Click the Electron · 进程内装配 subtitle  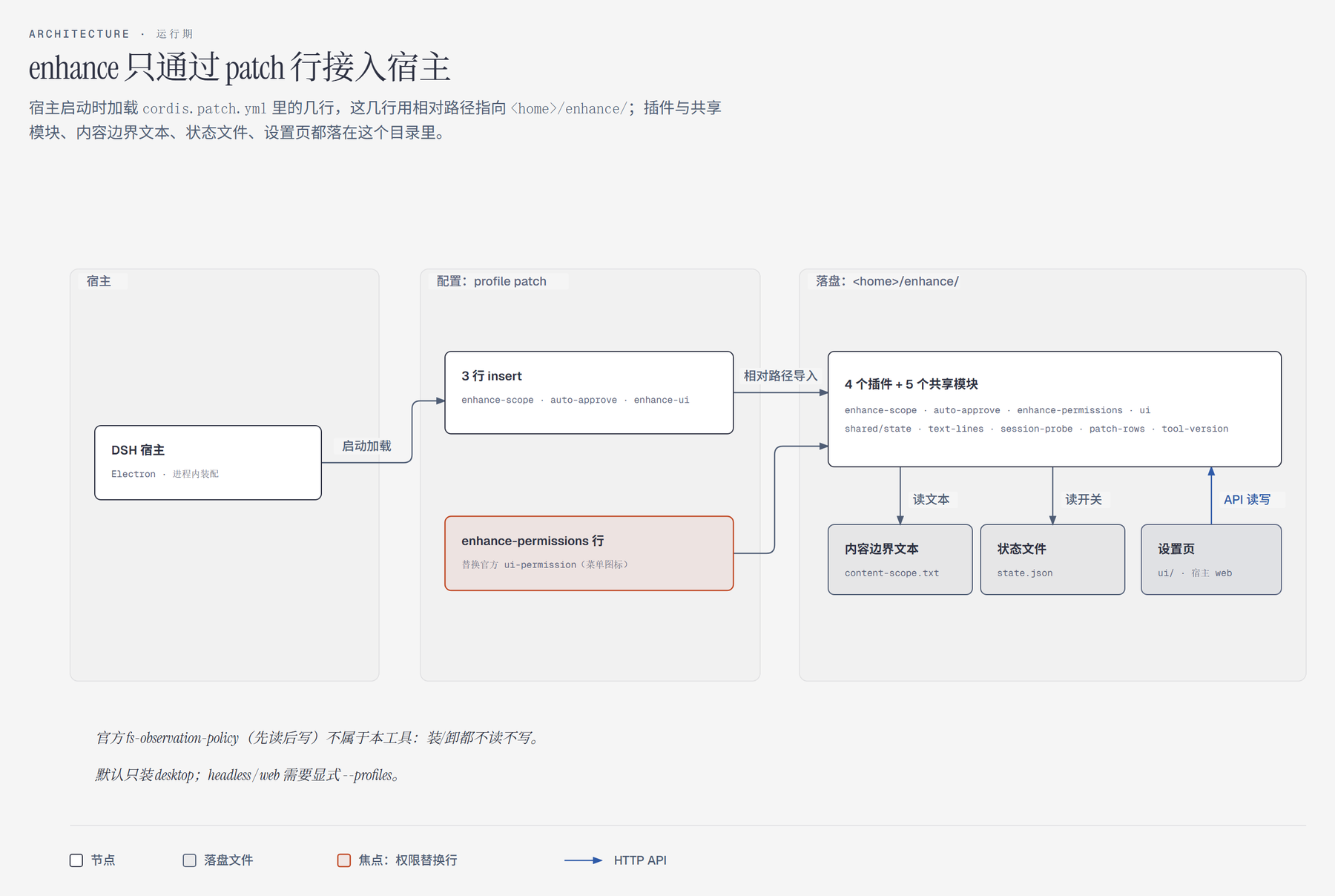coord(165,474)
